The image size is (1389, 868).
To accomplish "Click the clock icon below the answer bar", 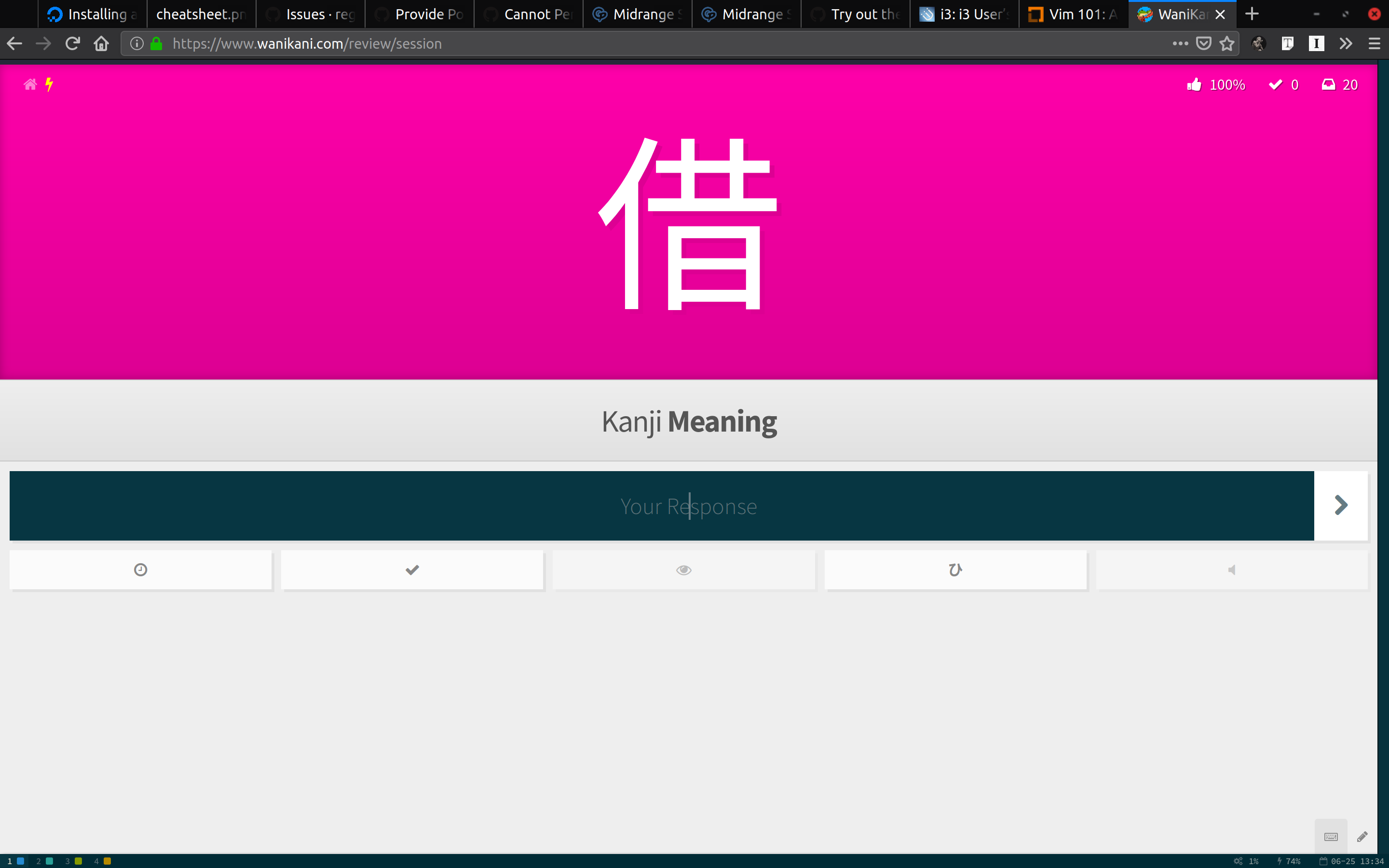I will pyautogui.click(x=141, y=570).
